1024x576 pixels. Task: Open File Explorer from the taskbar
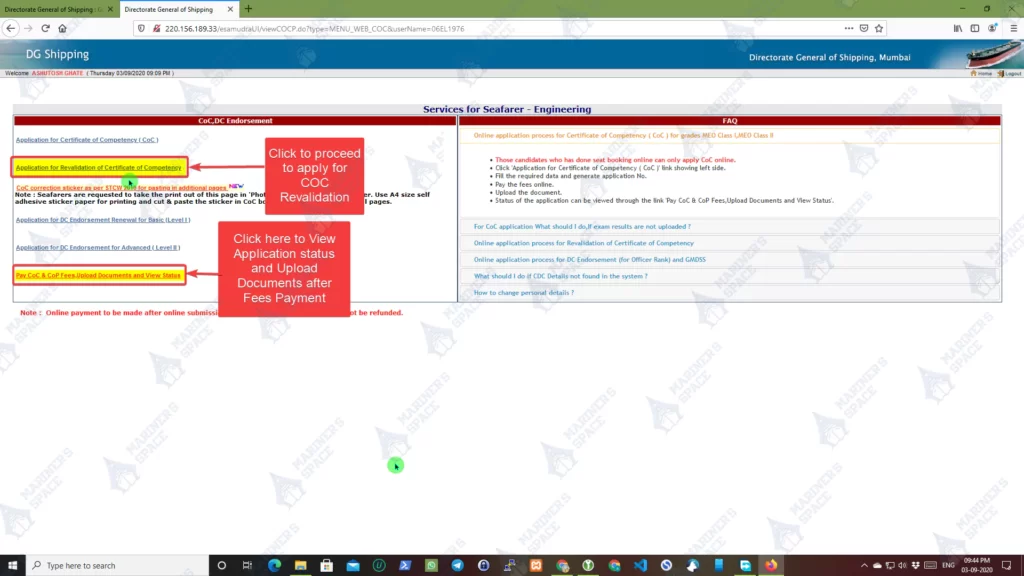pyautogui.click(x=300, y=565)
